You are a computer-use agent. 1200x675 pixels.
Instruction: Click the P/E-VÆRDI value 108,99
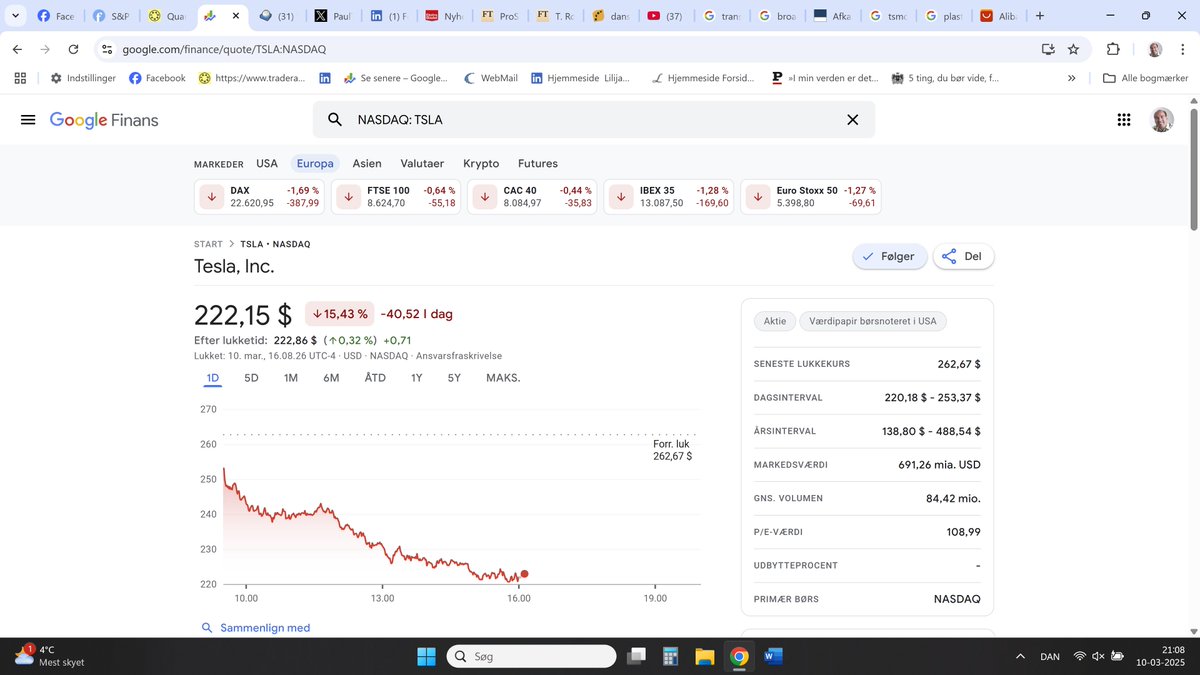coord(963,532)
